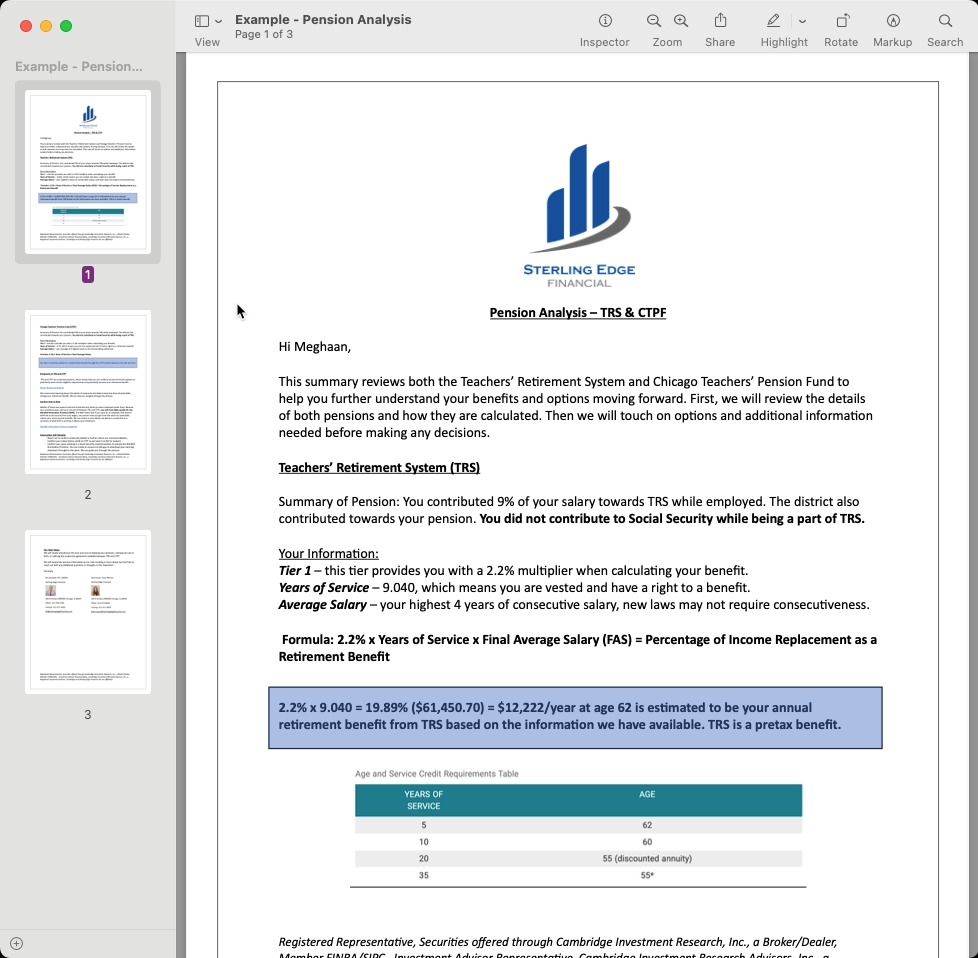Click the blue highlighted benefit estimate box
Viewport: 978px width, 958px height.
pyautogui.click(x=575, y=717)
